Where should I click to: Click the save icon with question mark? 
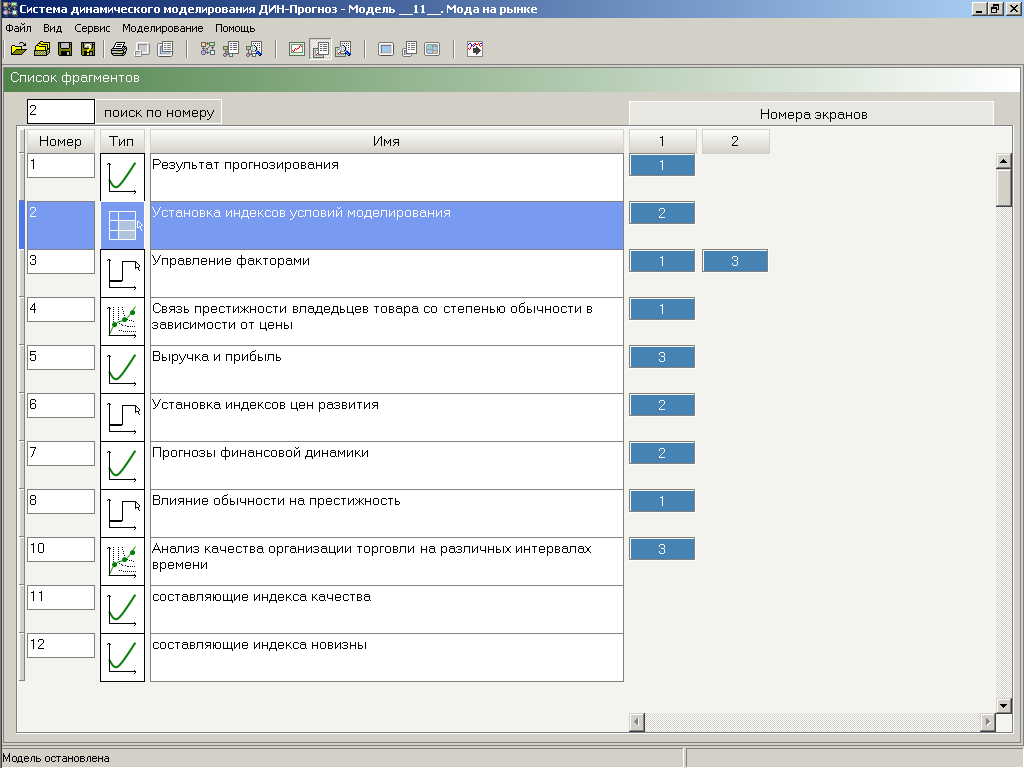click(x=88, y=49)
